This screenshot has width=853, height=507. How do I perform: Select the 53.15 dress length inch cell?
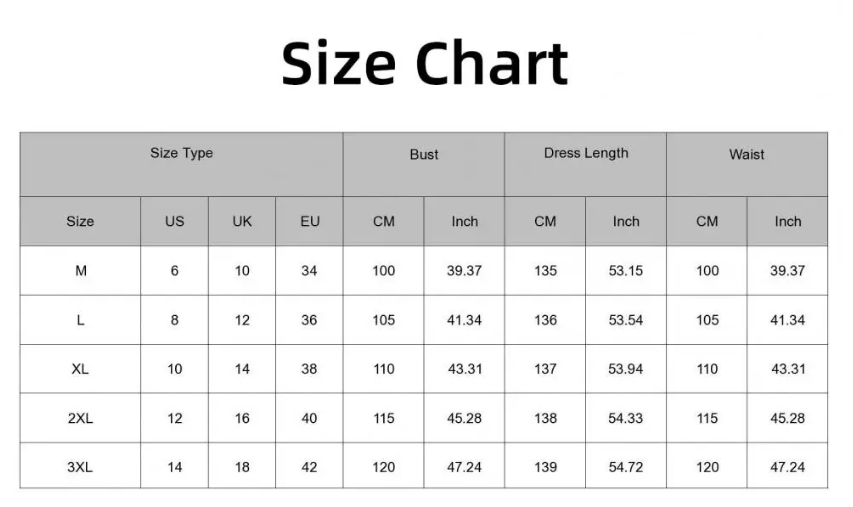(626, 271)
